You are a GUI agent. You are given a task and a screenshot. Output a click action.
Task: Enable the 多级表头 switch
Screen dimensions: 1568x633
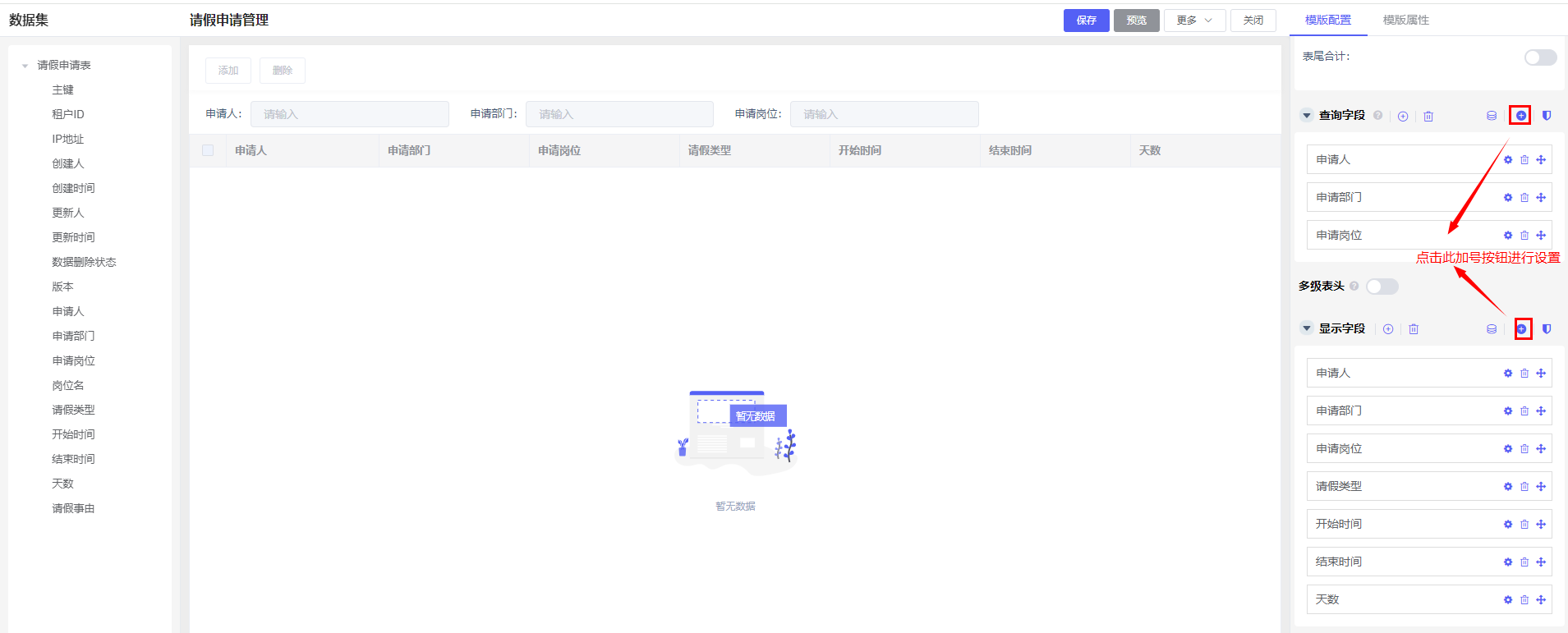pyautogui.click(x=1382, y=287)
